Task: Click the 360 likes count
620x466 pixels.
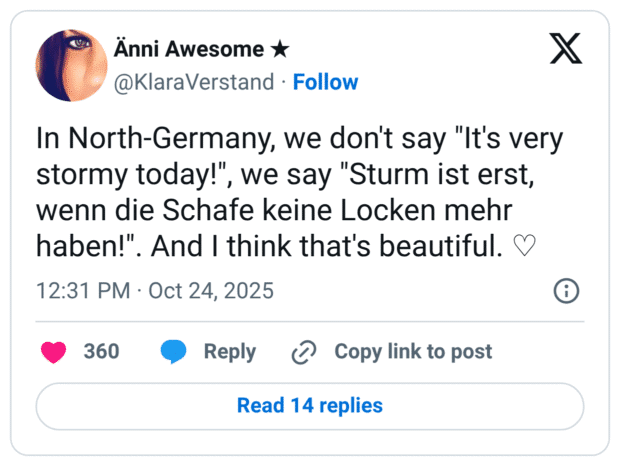Action: pos(101,352)
